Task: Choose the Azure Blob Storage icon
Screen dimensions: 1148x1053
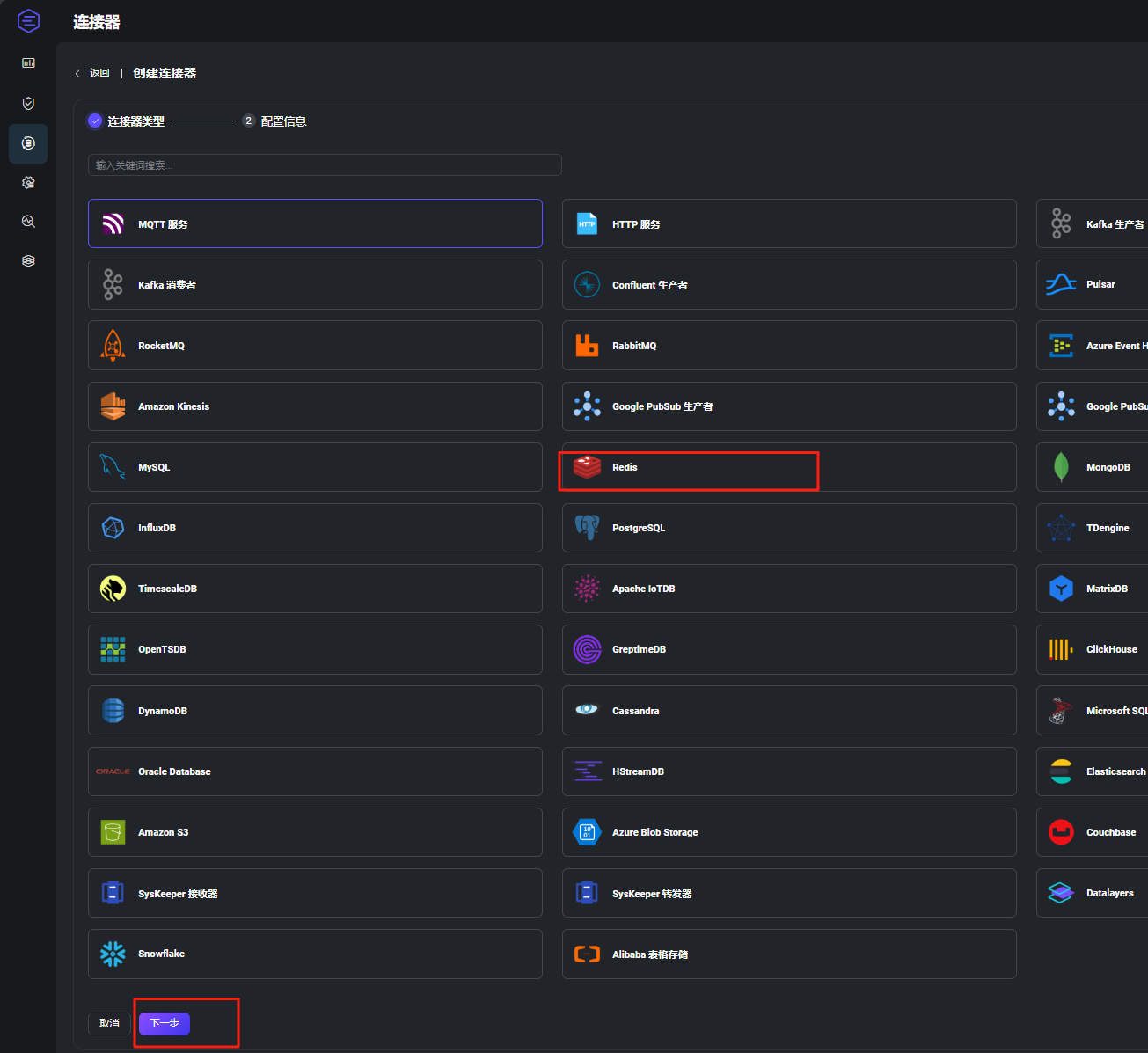Action: [587, 831]
